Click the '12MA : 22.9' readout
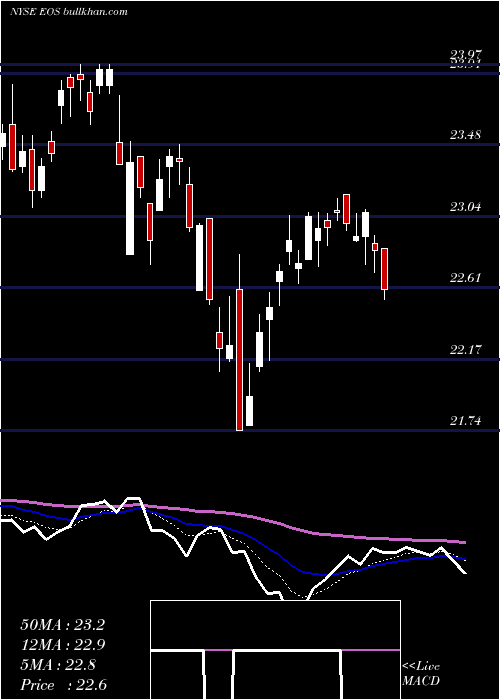The image size is (500, 700). click(x=62, y=645)
